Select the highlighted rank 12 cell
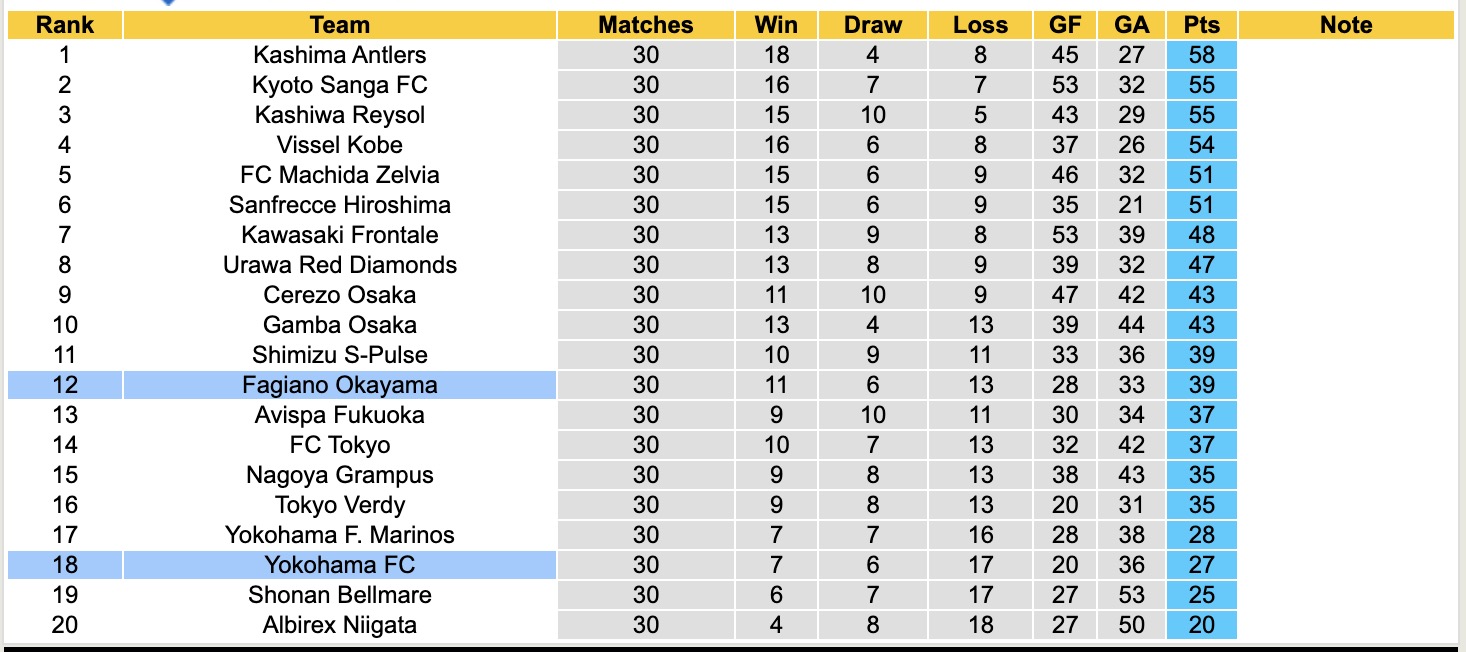Viewport: 1466px width, 652px height. click(x=65, y=385)
